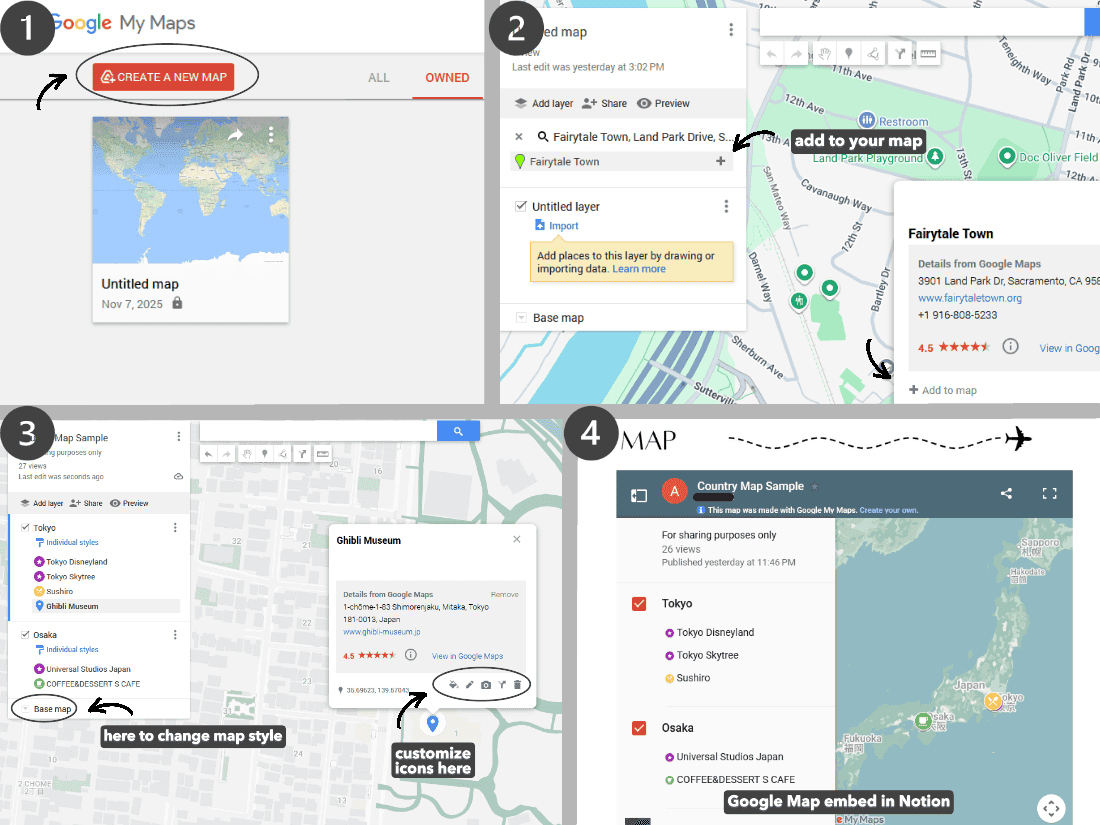The width and height of the screenshot is (1100, 825).
Task: Switch to the OWNED tab
Action: click(447, 77)
